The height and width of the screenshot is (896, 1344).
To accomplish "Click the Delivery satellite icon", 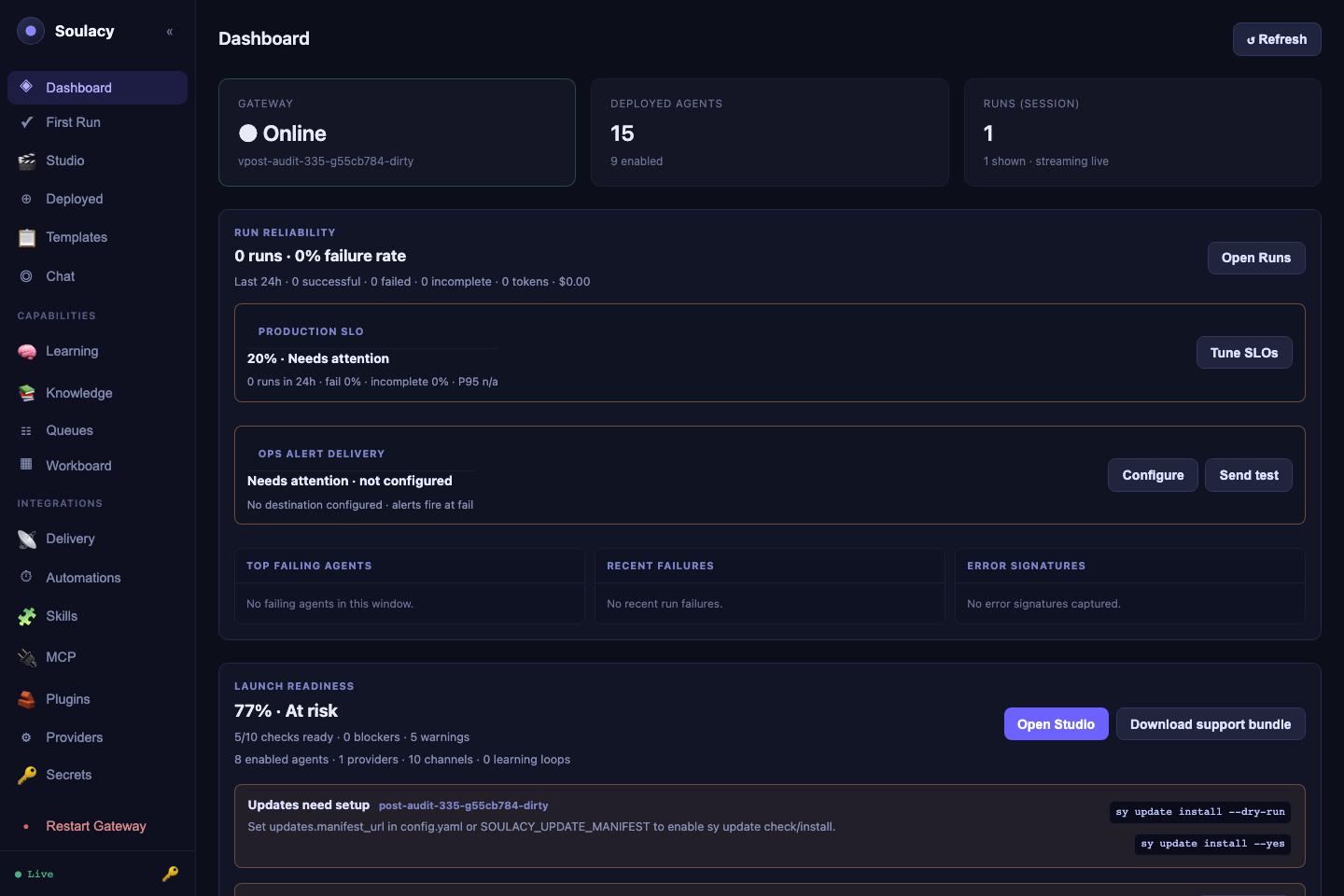I will [x=26, y=539].
